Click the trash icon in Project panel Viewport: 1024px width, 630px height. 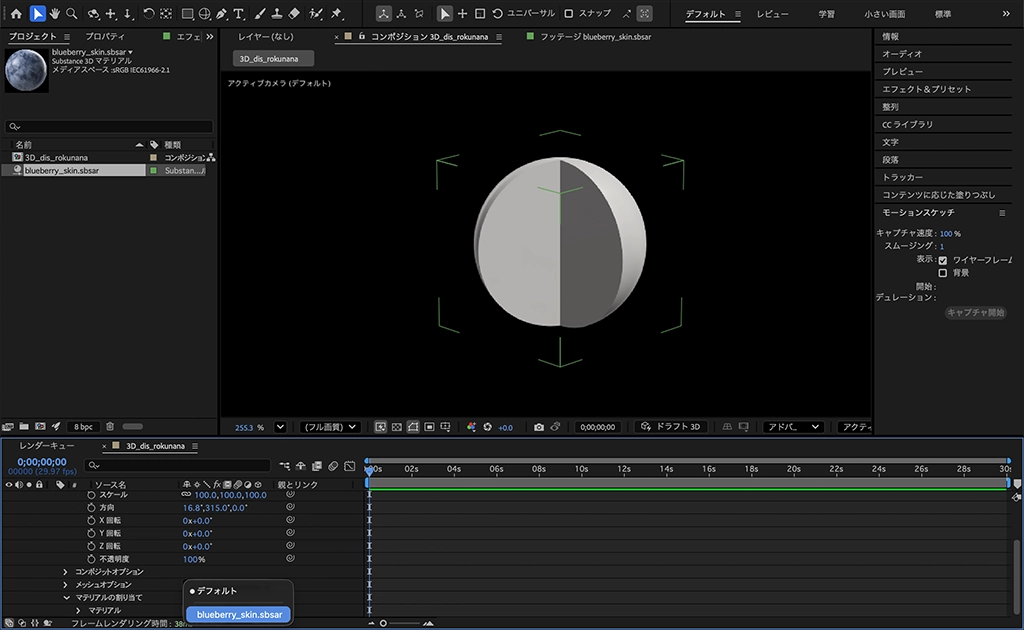click(110, 427)
